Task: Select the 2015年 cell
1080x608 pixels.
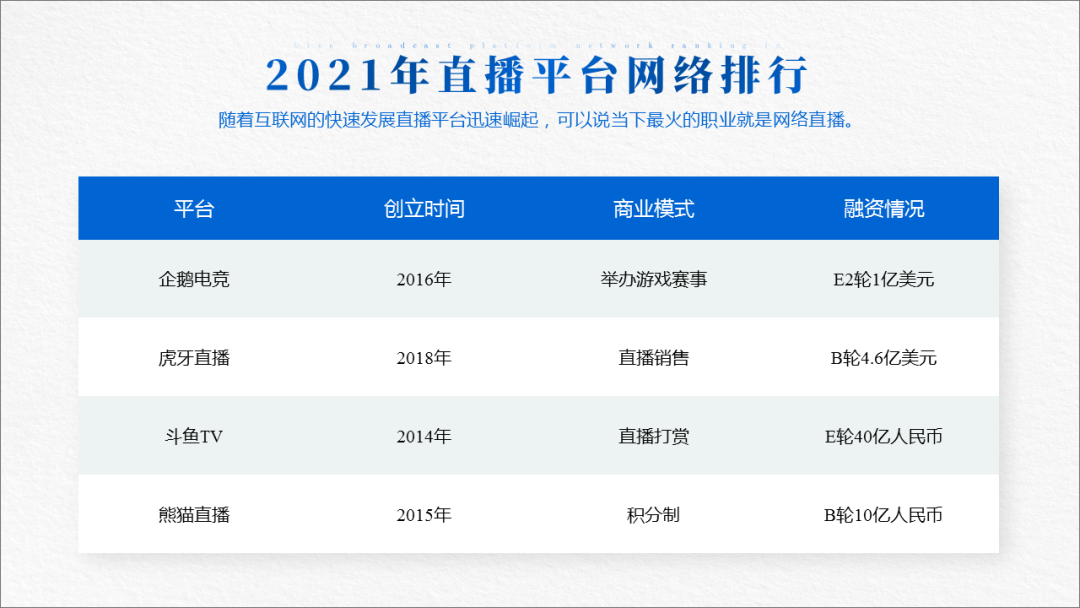Action: point(424,514)
